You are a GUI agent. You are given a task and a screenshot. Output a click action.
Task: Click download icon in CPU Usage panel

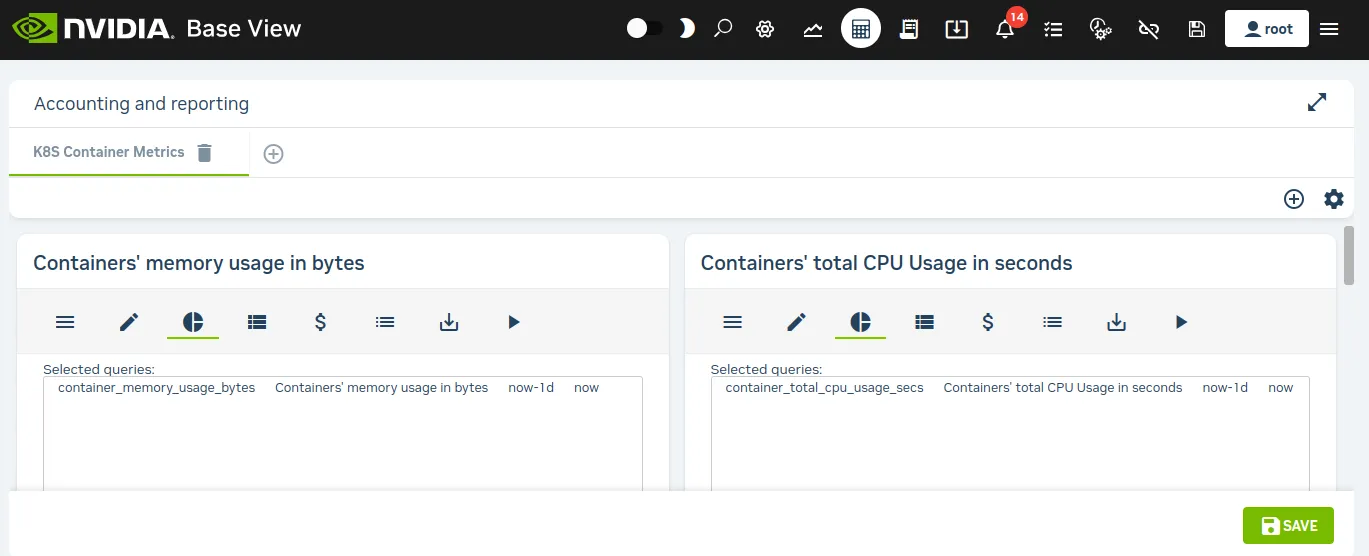coord(1116,322)
